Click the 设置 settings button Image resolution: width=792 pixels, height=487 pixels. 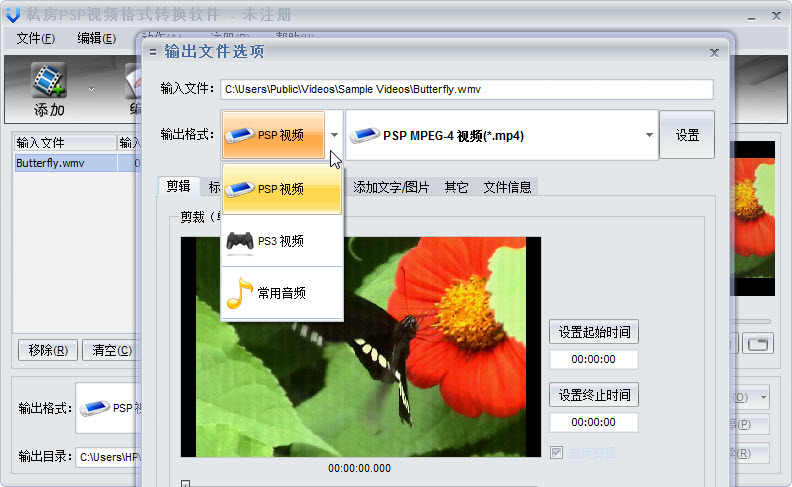point(687,135)
